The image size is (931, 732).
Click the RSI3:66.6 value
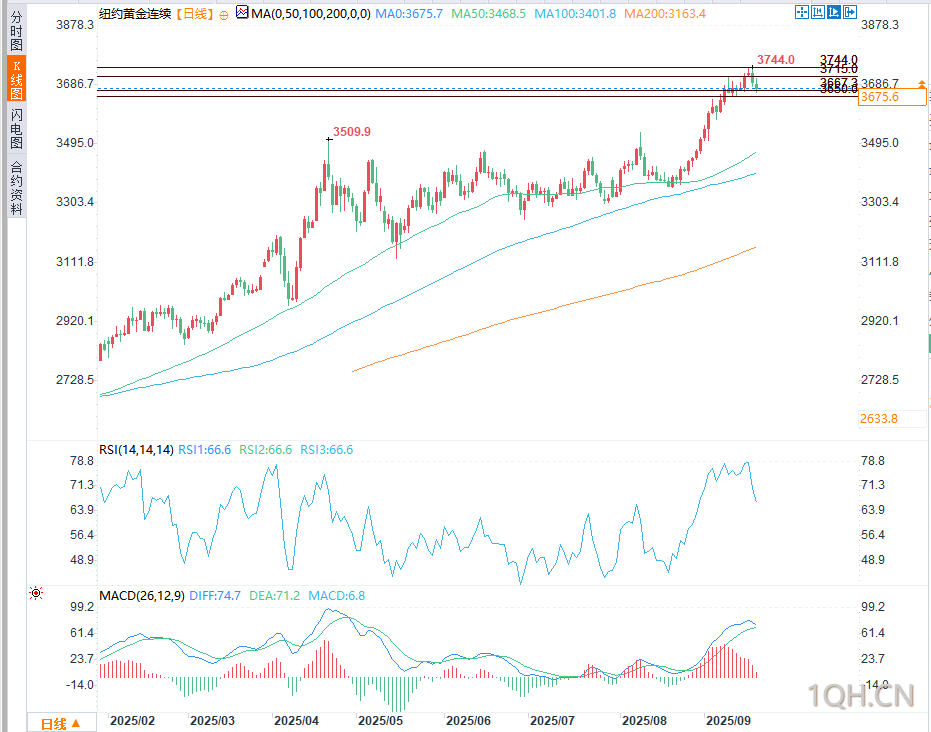point(327,450)
